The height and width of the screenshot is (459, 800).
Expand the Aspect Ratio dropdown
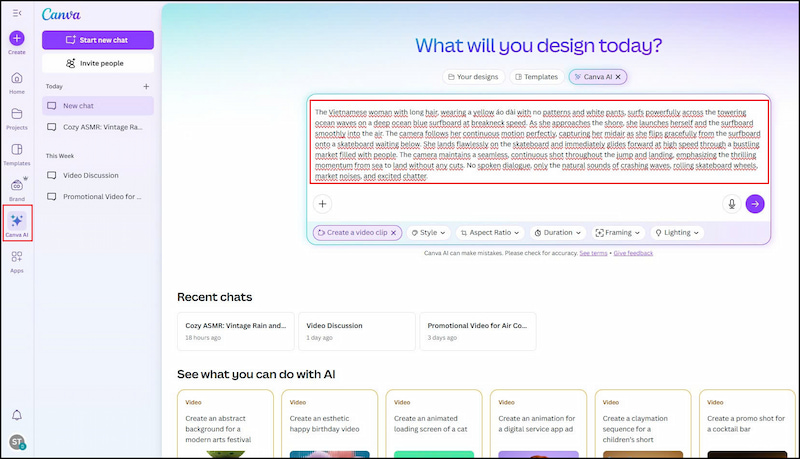tap(490, 233)
